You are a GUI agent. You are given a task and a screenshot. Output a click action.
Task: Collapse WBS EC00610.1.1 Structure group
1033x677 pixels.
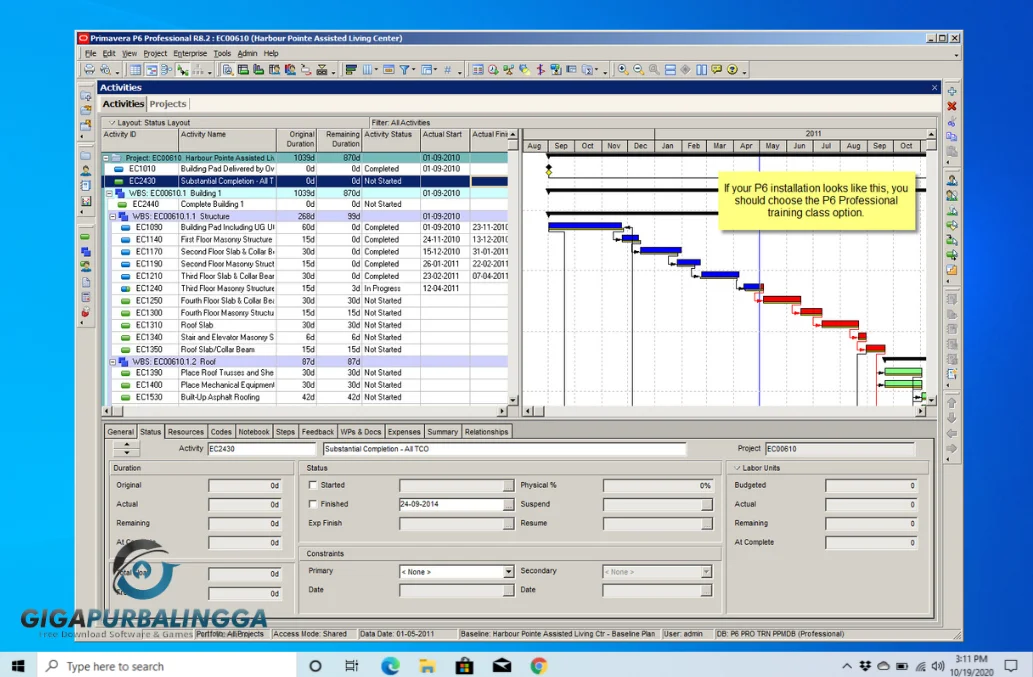click(x=113, y=216)
